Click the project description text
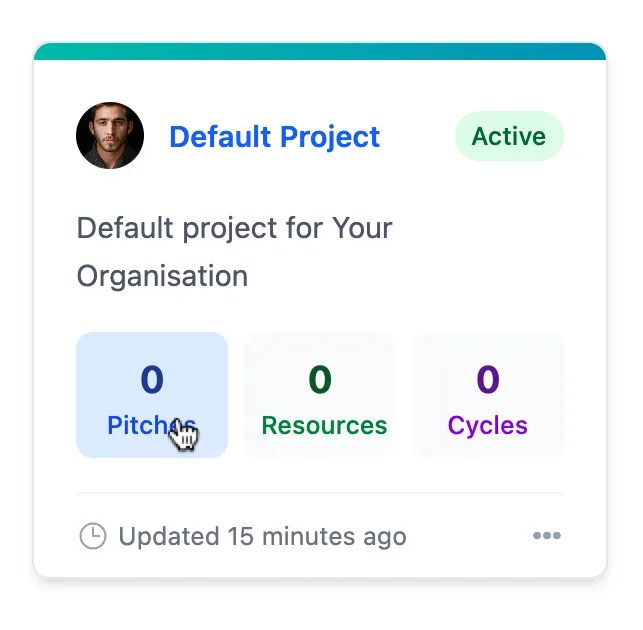643x630 pixels. click(235, 252)
